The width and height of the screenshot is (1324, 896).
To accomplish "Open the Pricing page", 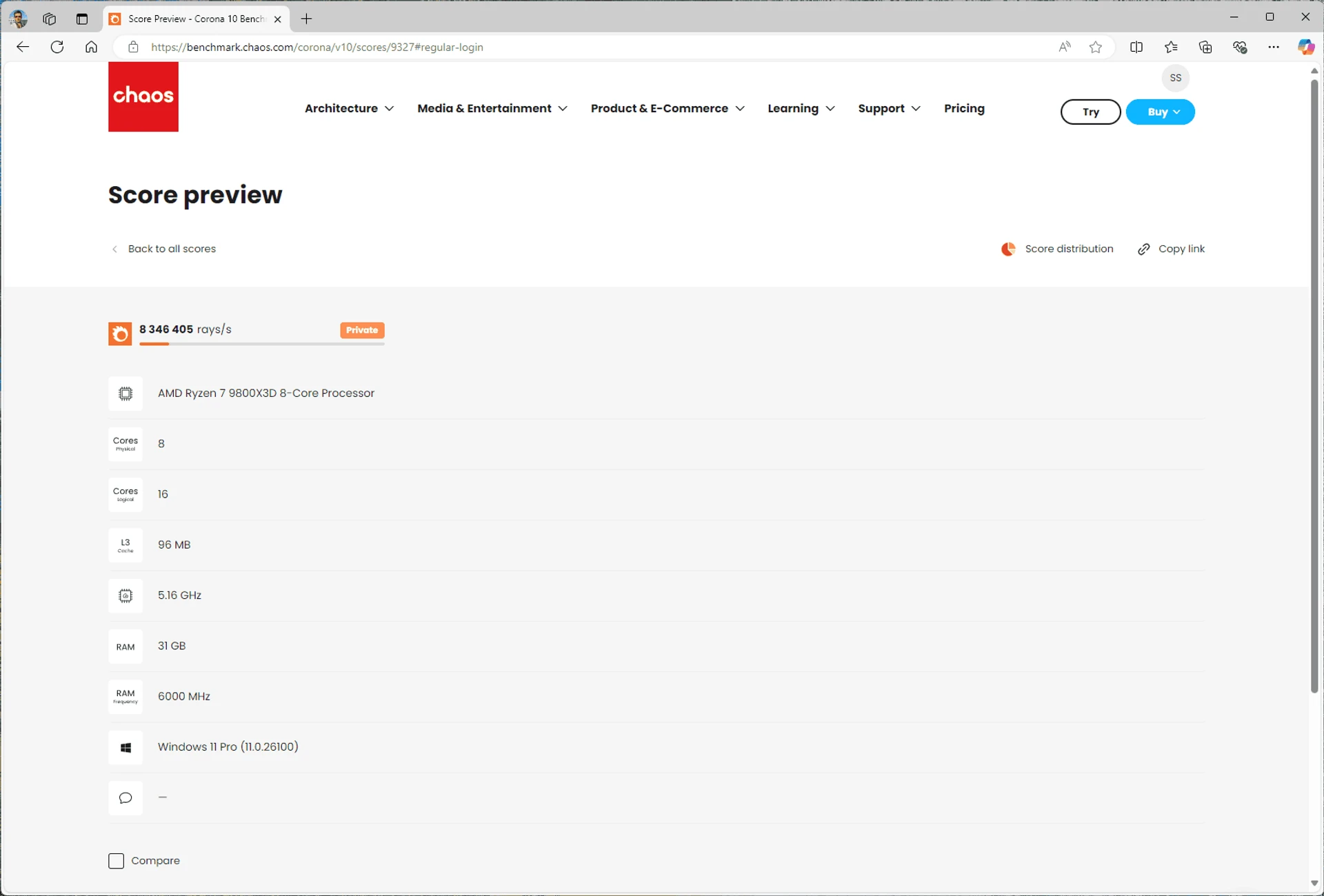I will (964, 108).
